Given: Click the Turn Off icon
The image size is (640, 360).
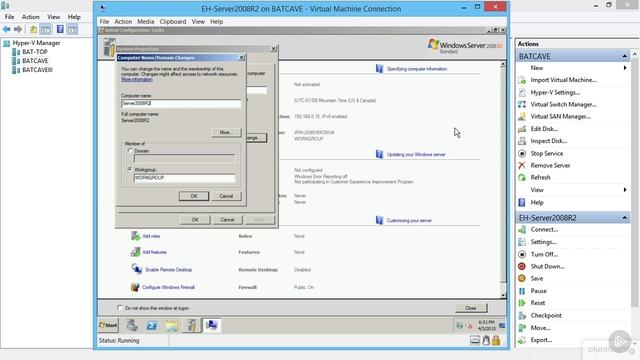Looking at the screenshot, I should (x=522, y=254).
